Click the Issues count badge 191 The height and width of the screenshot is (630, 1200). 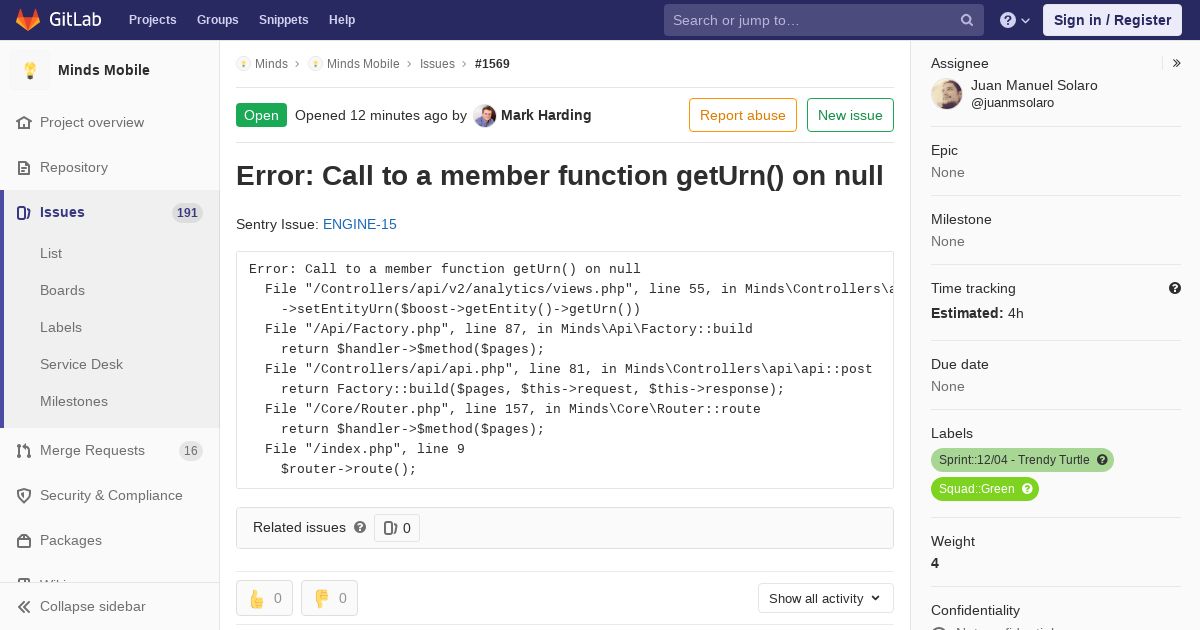(x=187, y=212)
